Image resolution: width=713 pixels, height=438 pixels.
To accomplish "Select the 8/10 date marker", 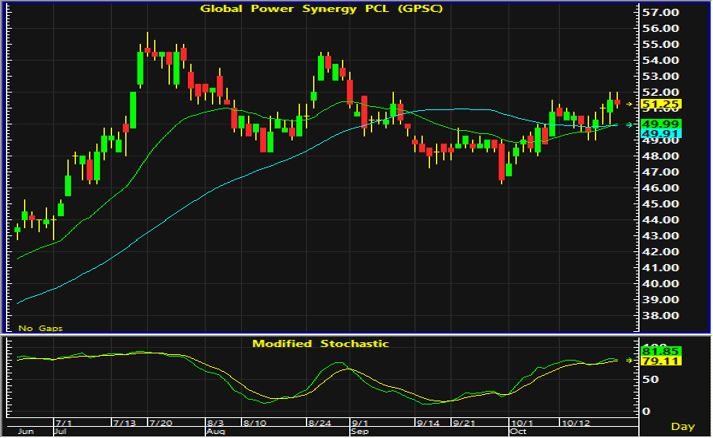I will point(254,423).
